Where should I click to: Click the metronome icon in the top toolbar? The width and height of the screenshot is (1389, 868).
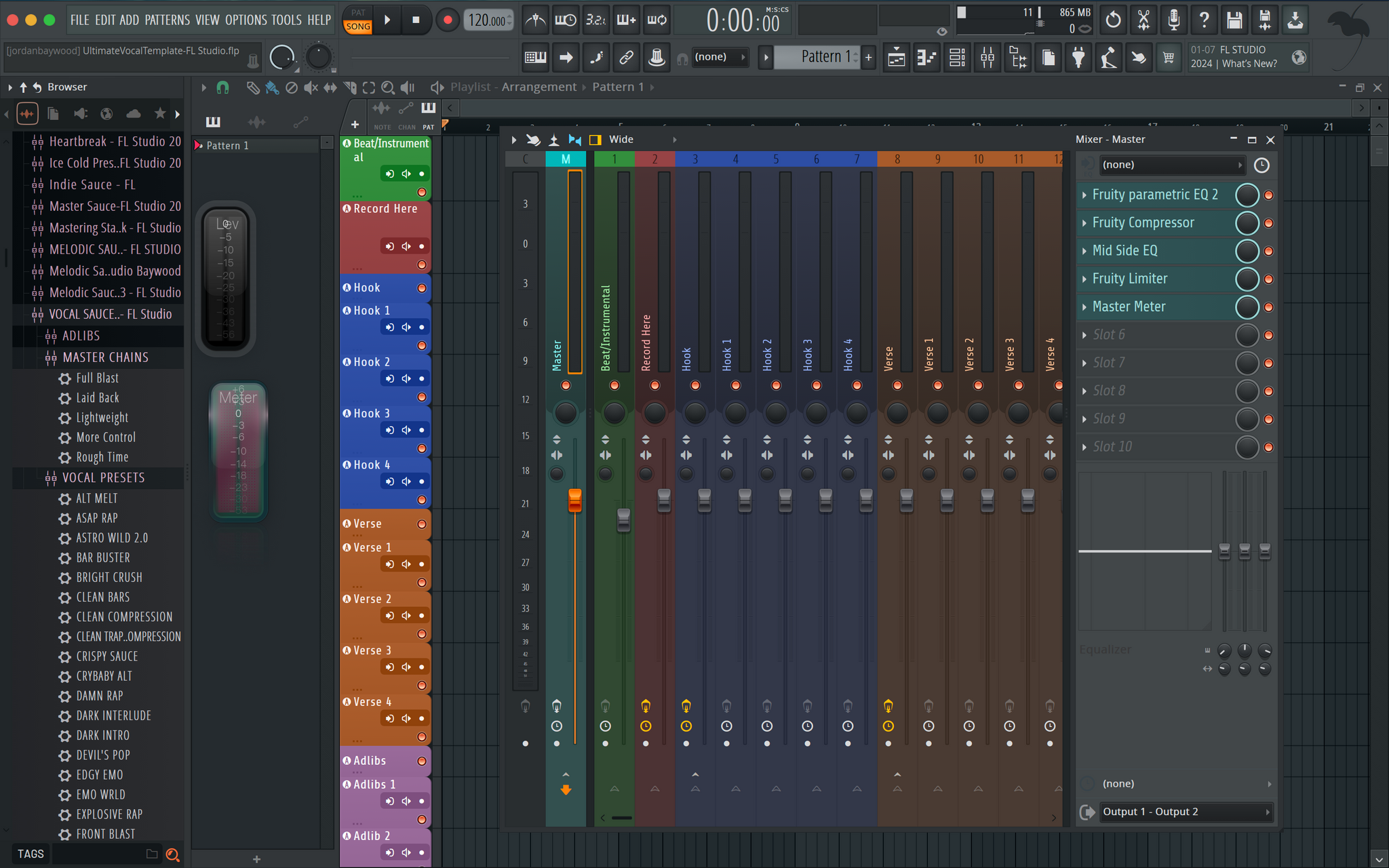(535, 20)
